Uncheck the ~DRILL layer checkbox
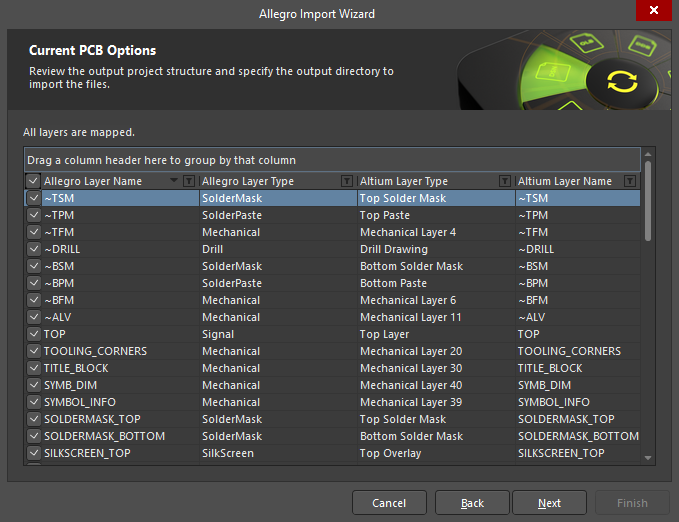Image resolution: width=679 pixels, height=522 pixels. [x=34, y=249]
